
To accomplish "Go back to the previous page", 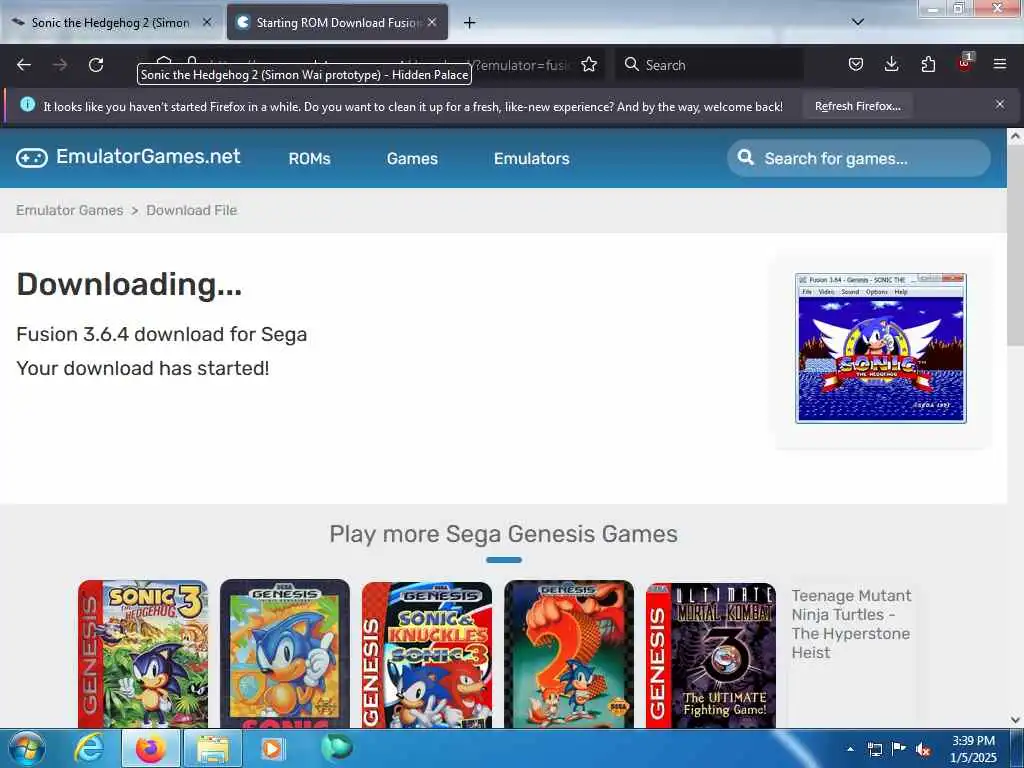I will (24, 65).
